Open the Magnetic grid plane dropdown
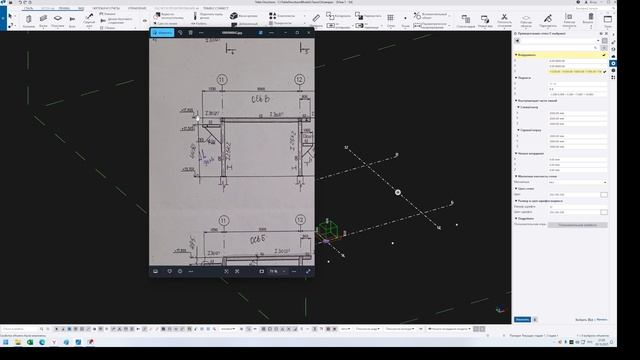 [x=578, y=182]
